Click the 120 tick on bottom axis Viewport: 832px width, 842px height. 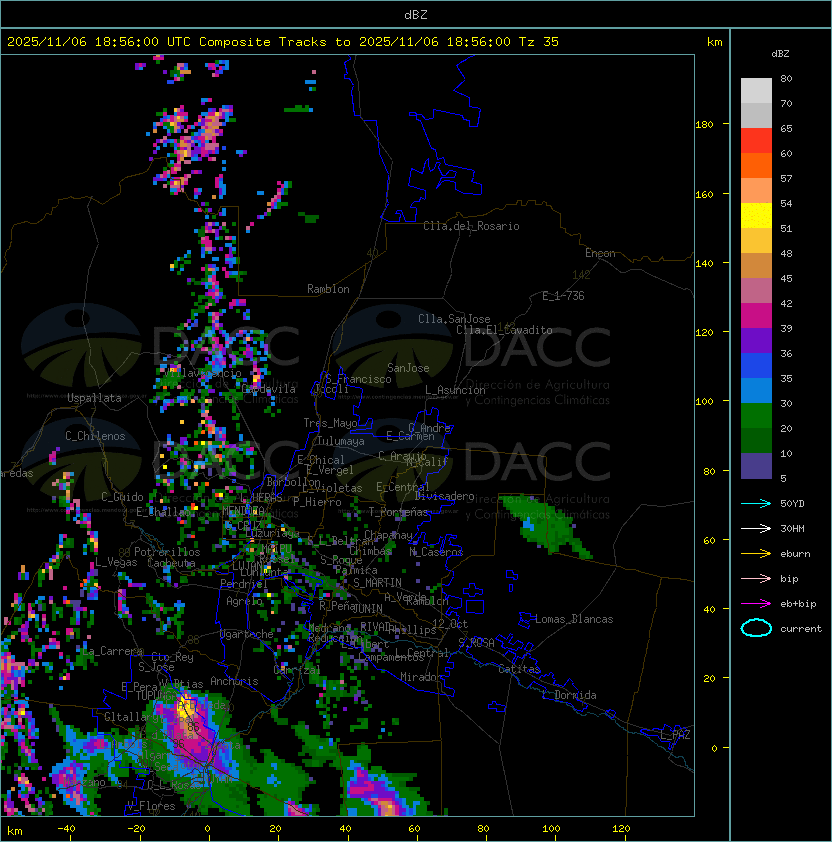[x=621, y=829]
